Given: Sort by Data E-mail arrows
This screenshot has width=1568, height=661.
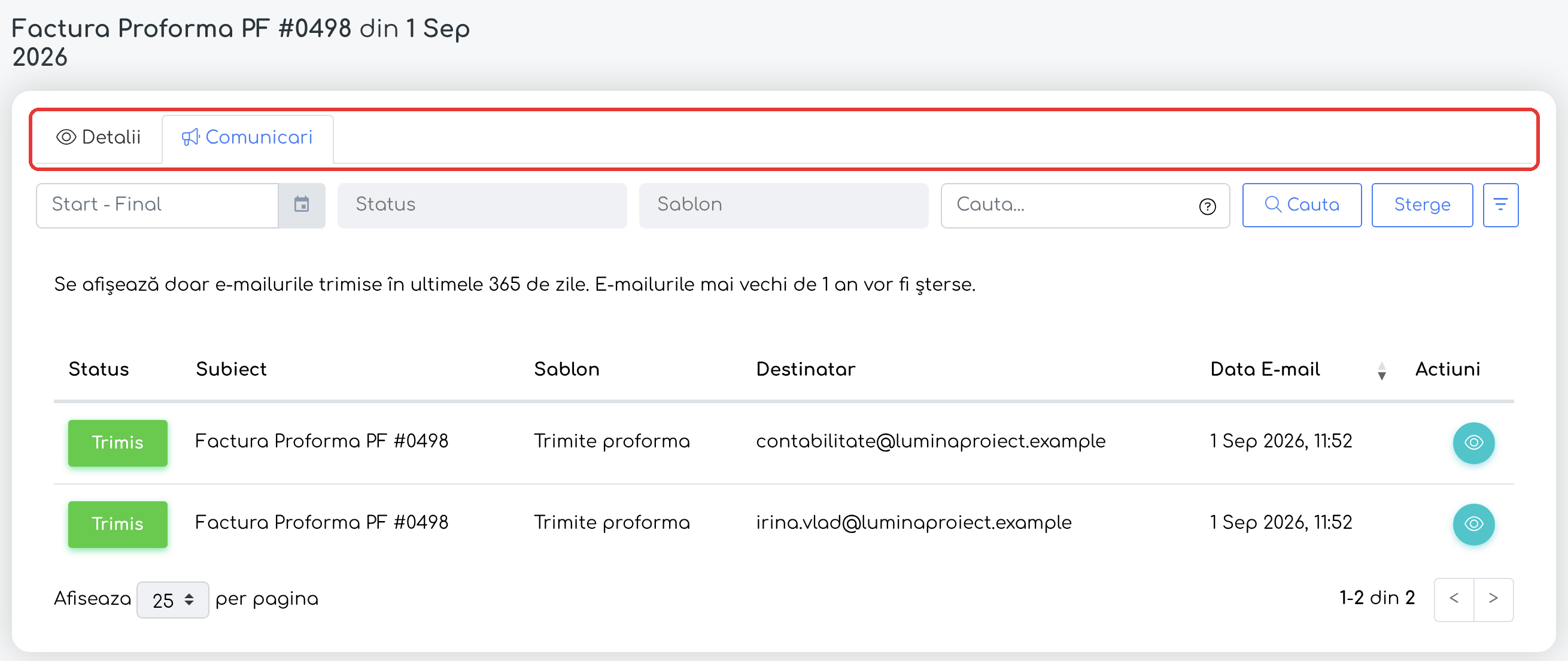Looking at the screenshot, I should (x=1381, y=370).
